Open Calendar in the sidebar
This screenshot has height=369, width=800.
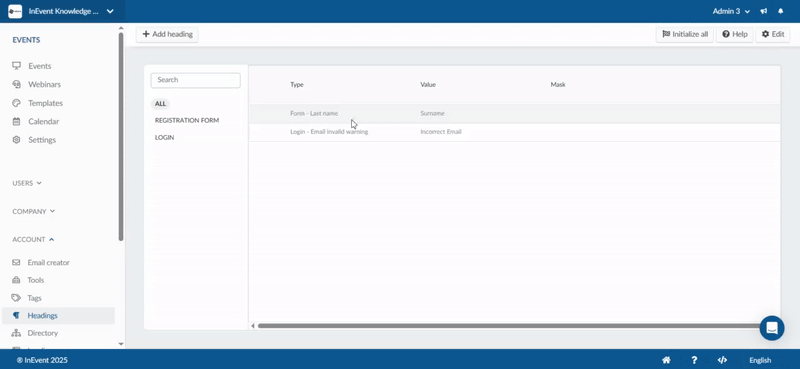[43, 121]
